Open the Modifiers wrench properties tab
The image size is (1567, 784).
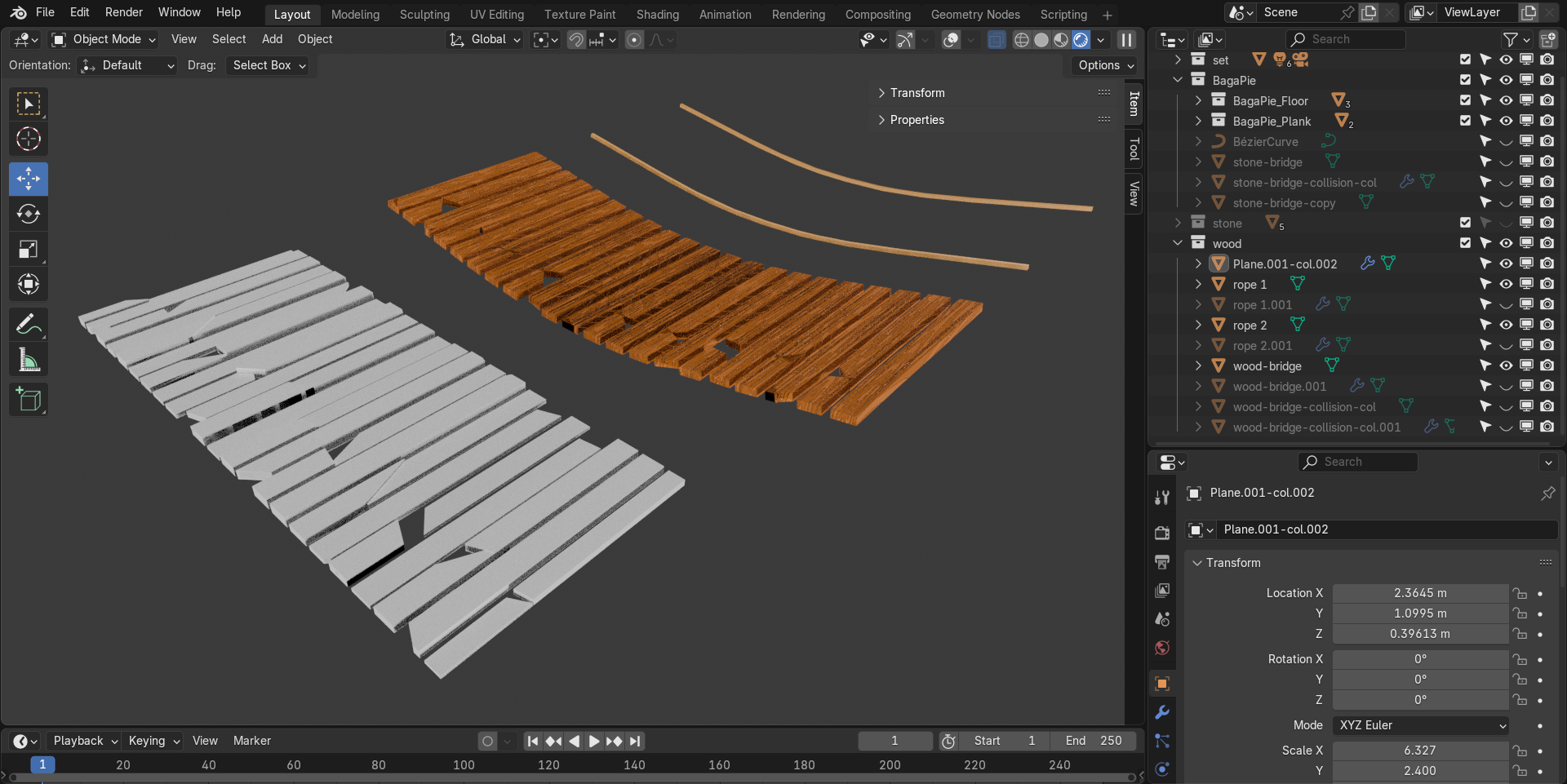pyautogui.click(x=1162, y=712)
